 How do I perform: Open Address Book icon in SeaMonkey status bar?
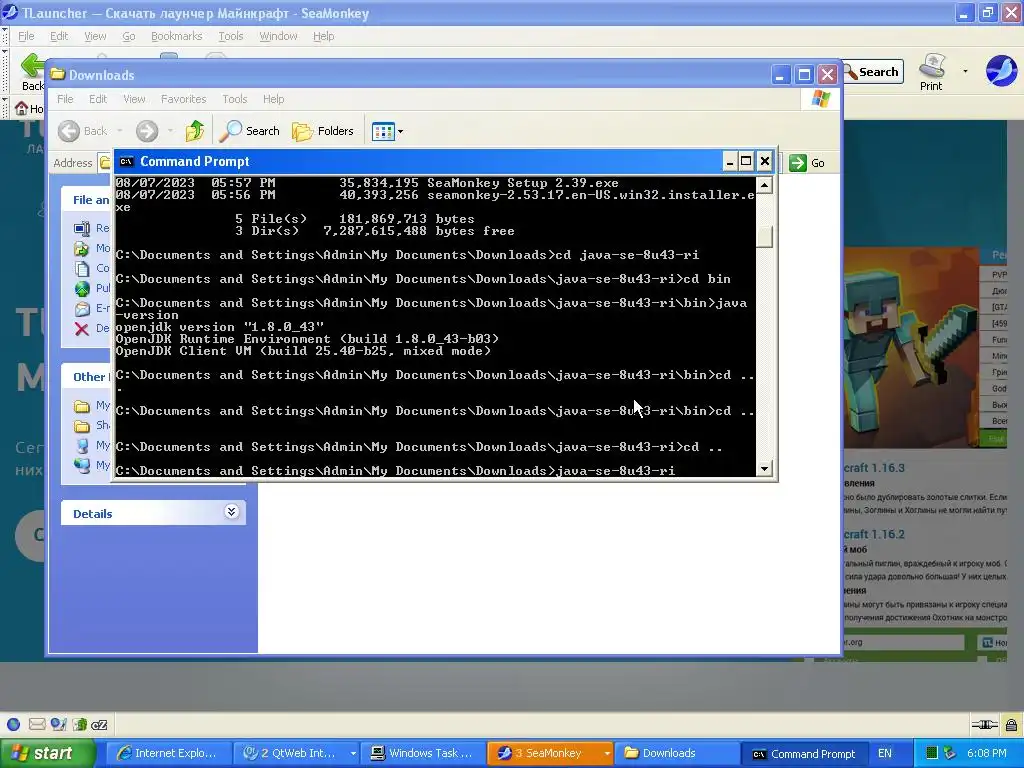point(80,724)
